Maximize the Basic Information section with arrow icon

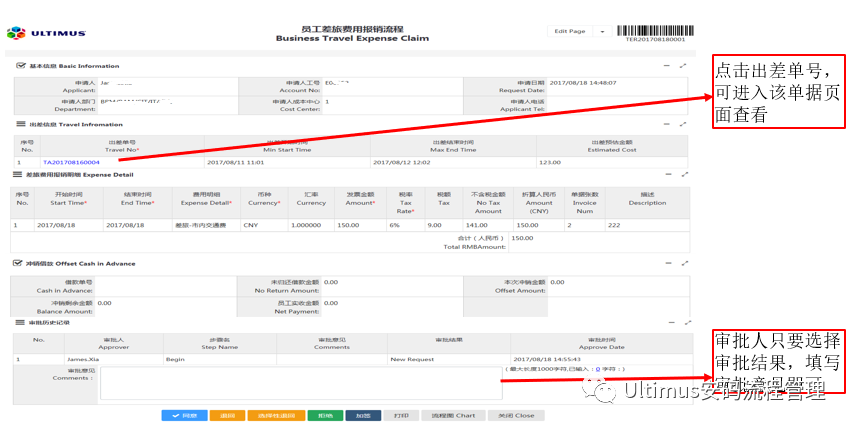click(x=683, y=65)
